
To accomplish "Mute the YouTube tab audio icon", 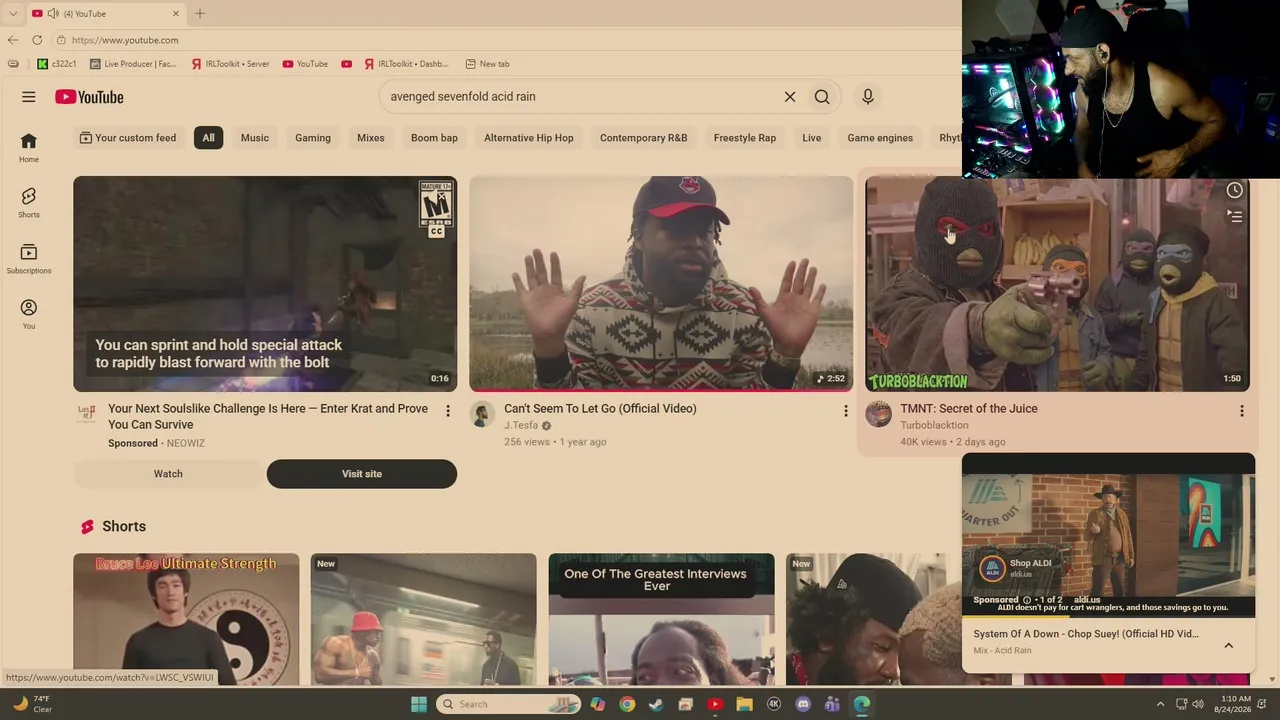I will pos(52,14).
